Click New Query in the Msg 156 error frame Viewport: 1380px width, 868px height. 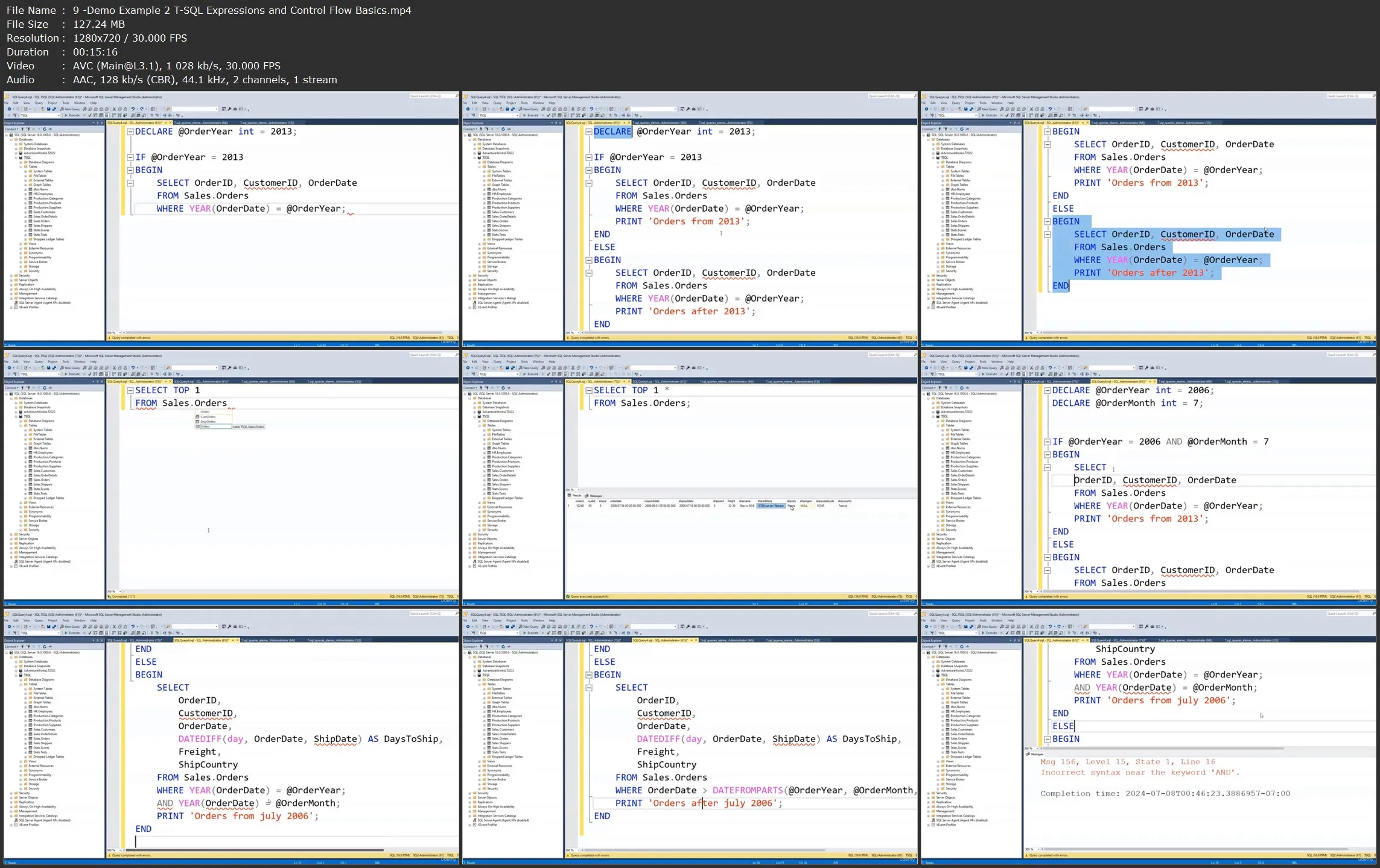pyautogui.click(x=987, y=627)
